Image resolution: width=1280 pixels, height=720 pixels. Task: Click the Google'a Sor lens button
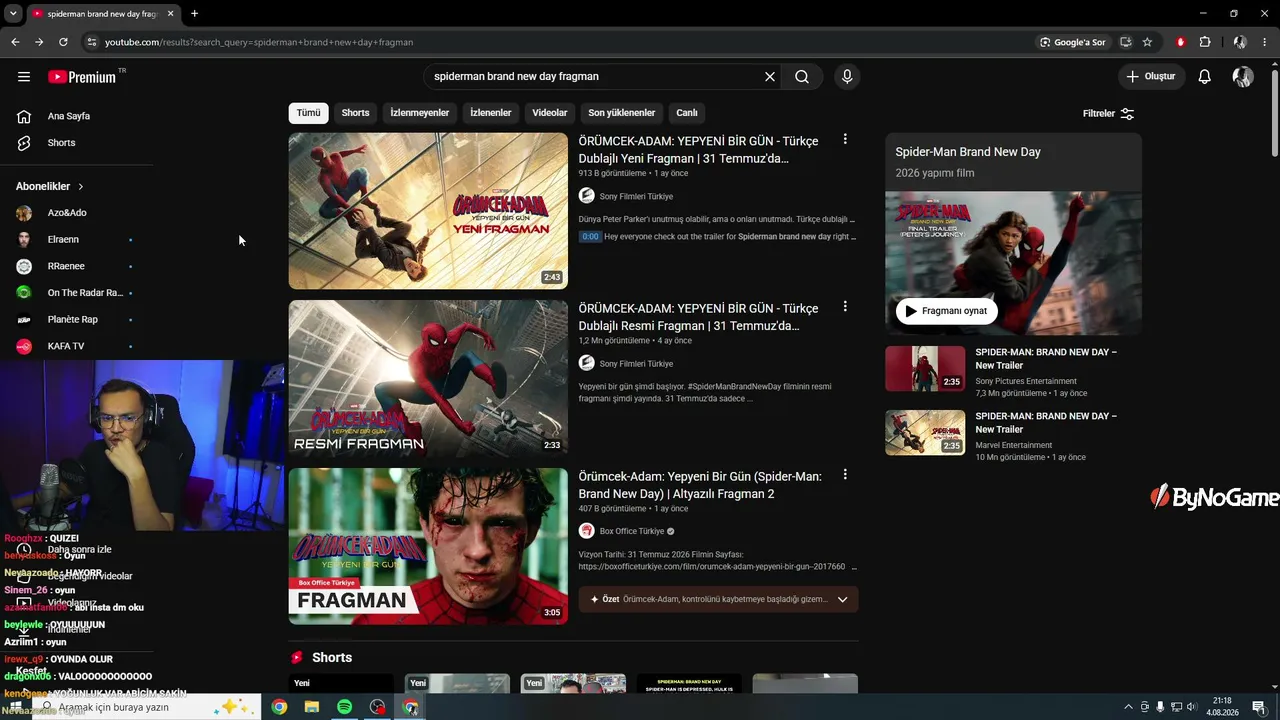1073,42
